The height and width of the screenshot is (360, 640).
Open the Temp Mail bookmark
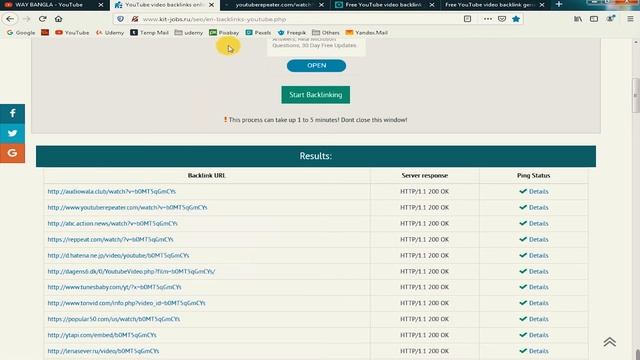tap(149, 33)
